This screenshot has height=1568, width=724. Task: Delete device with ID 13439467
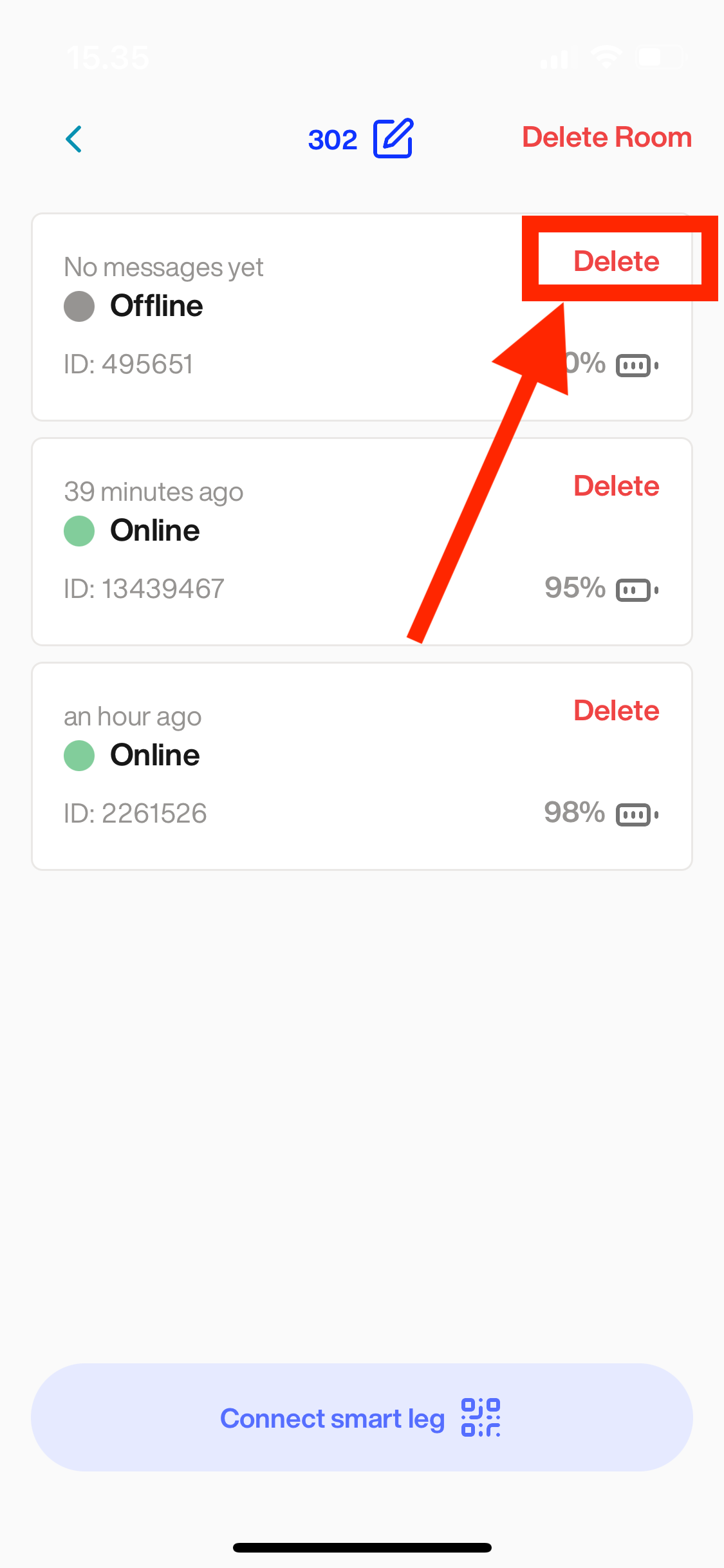tap(616, 486)
